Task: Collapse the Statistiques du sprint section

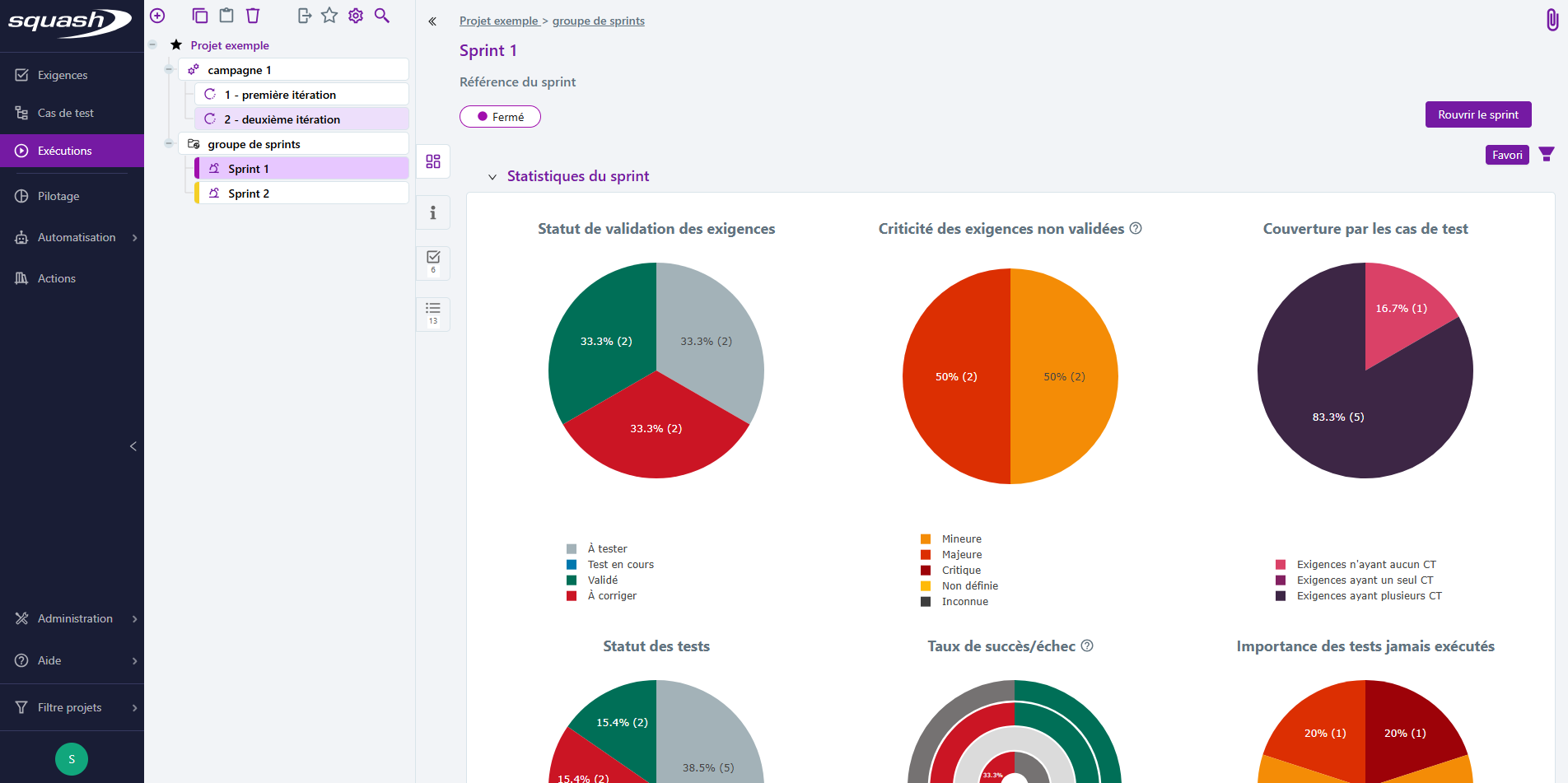Action: pos(492,176)
